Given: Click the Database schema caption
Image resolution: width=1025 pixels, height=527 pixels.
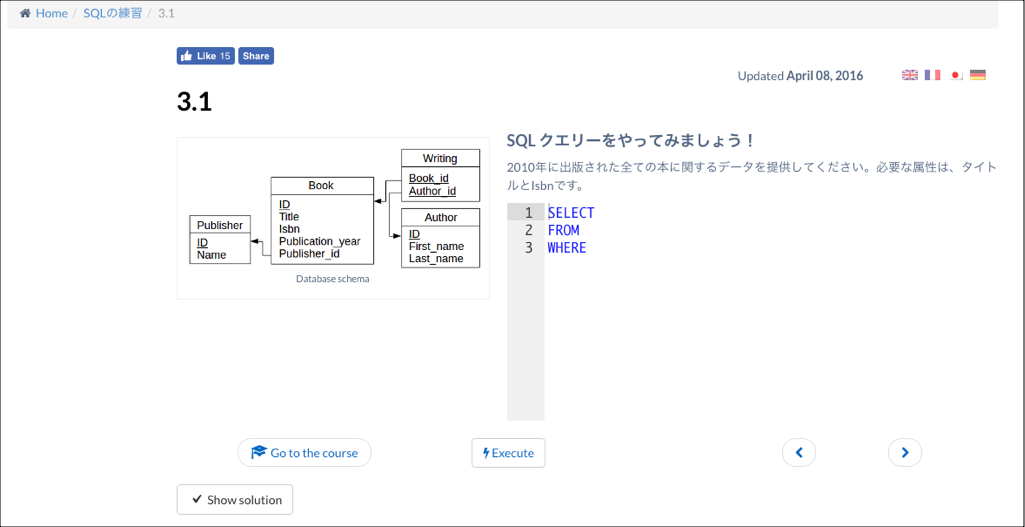Looking at the screenshot, I should tap(333, 279).
